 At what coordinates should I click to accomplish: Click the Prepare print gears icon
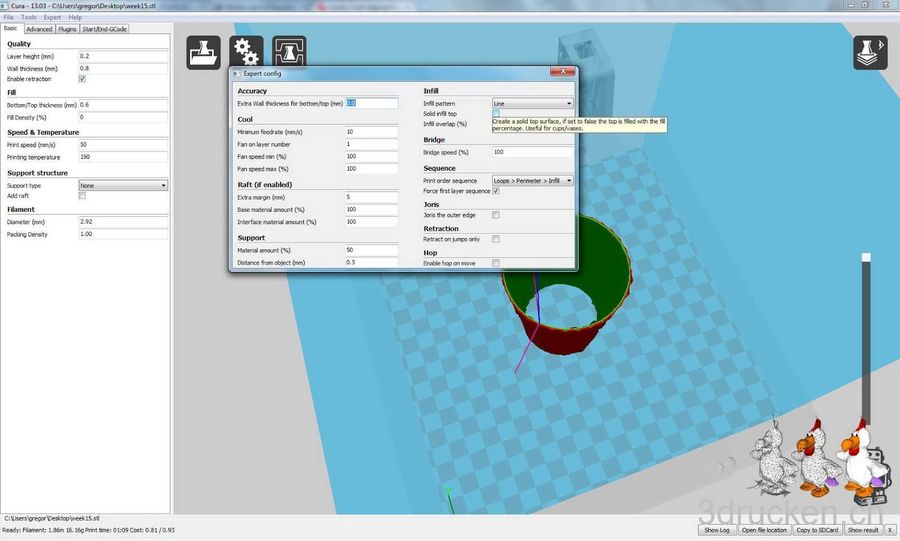[x=246, y=52]
